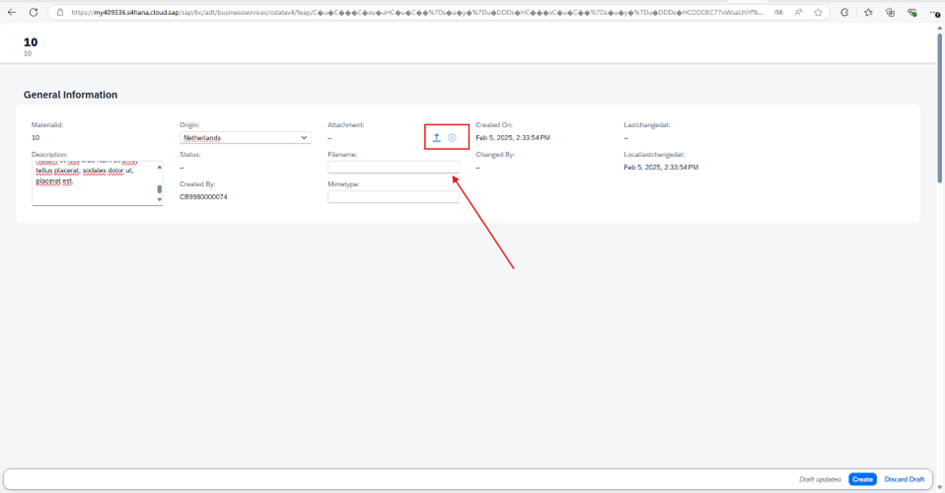
Task: Go back with browser back arrow
Action: click(x=12, y=13)
